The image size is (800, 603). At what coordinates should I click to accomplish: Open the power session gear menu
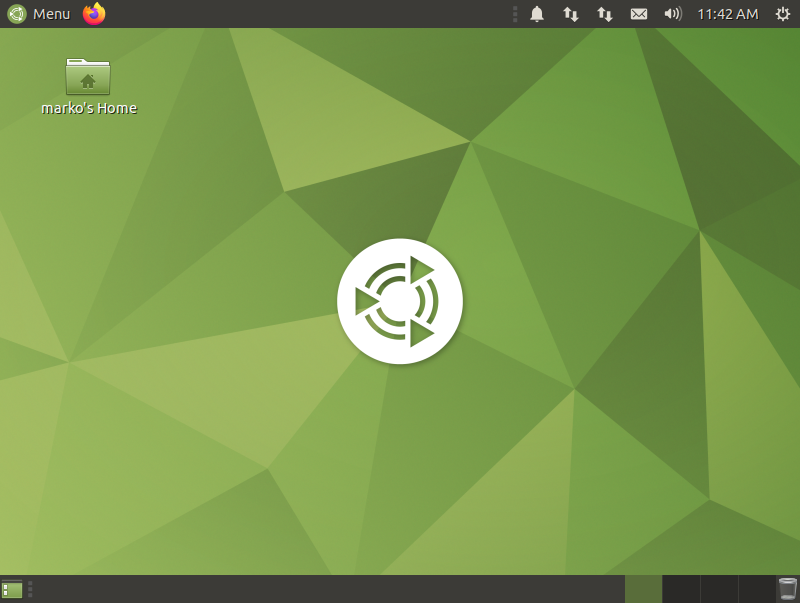(x=783, y=14)
